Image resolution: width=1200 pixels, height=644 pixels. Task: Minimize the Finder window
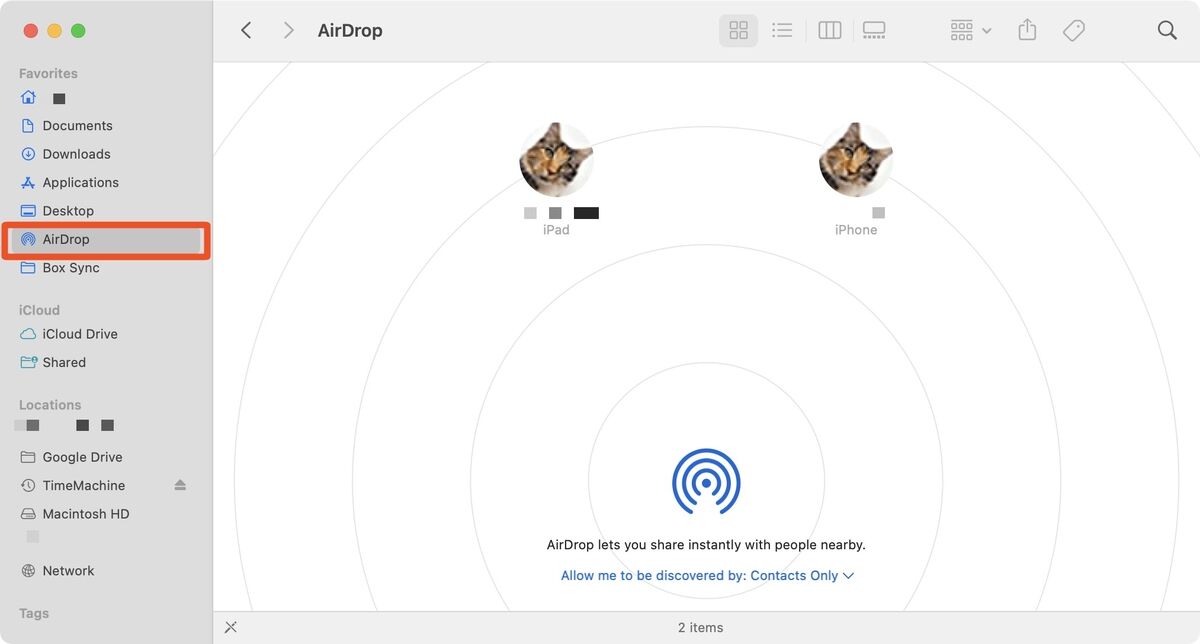[x=54, y=31]
